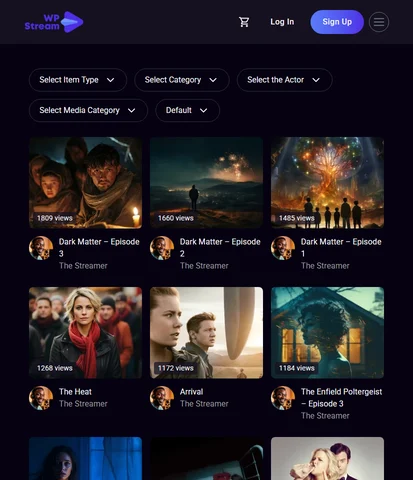Image resolution: width=413 pixels, height=480 pixels.
Task: Click the WP Stream logo
Action: pos(54,22)
